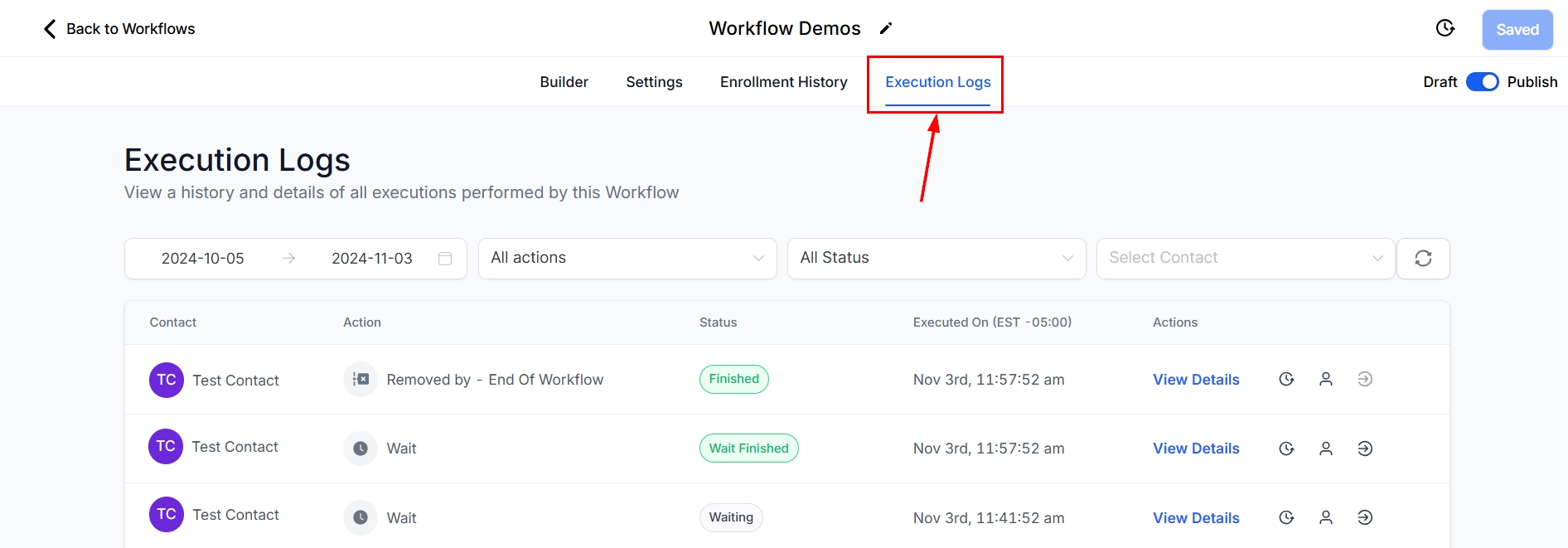
Task: Click calendar icon in date range field
Action: point(445,259)
